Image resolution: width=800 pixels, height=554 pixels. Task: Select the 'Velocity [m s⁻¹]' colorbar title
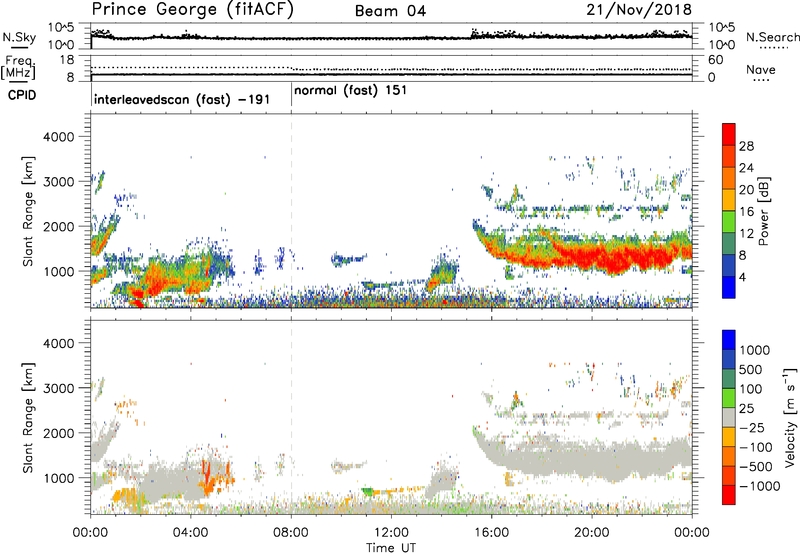pyautogui.click(x=790, y=417)
